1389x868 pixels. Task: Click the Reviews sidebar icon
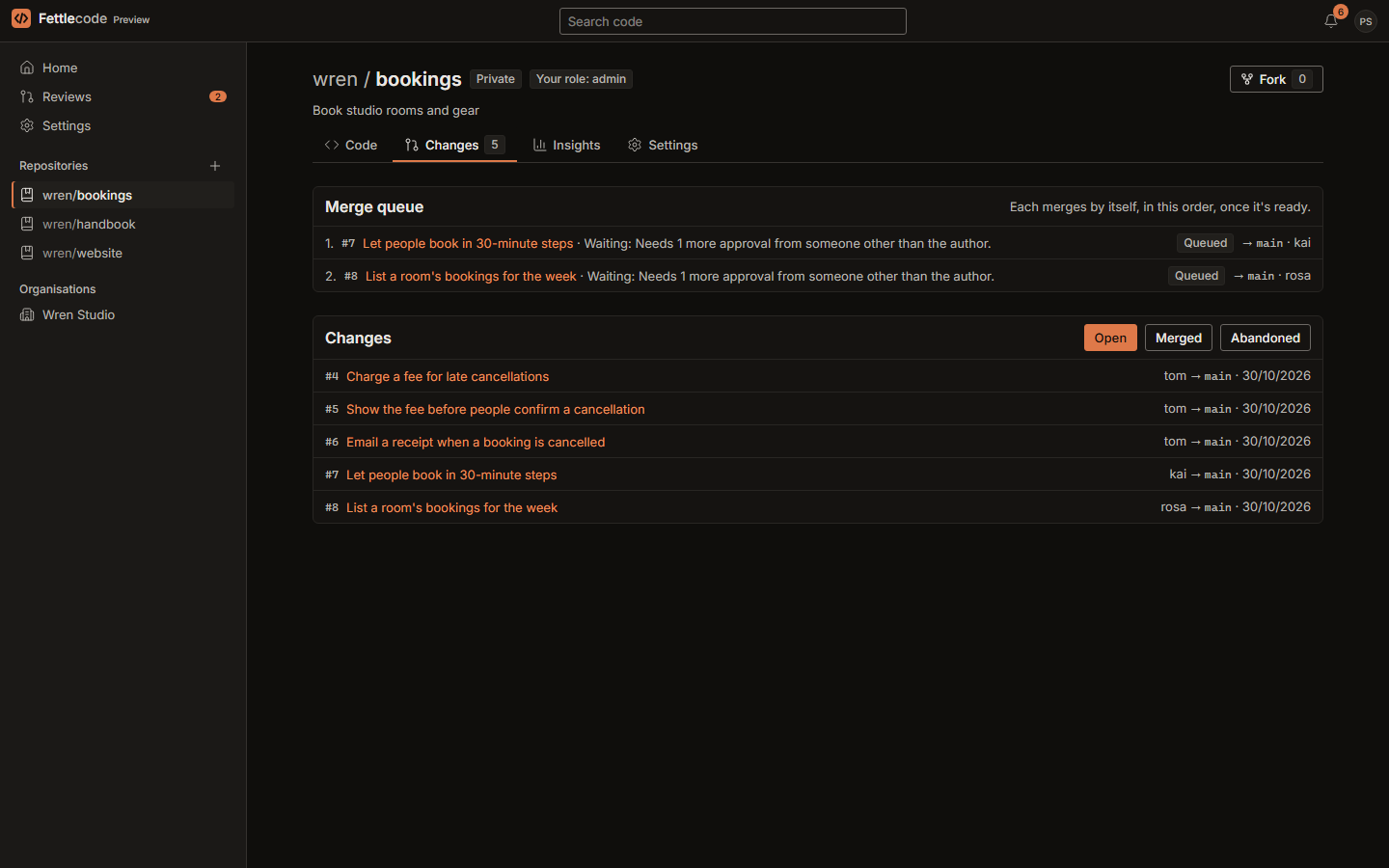[27, 96]
